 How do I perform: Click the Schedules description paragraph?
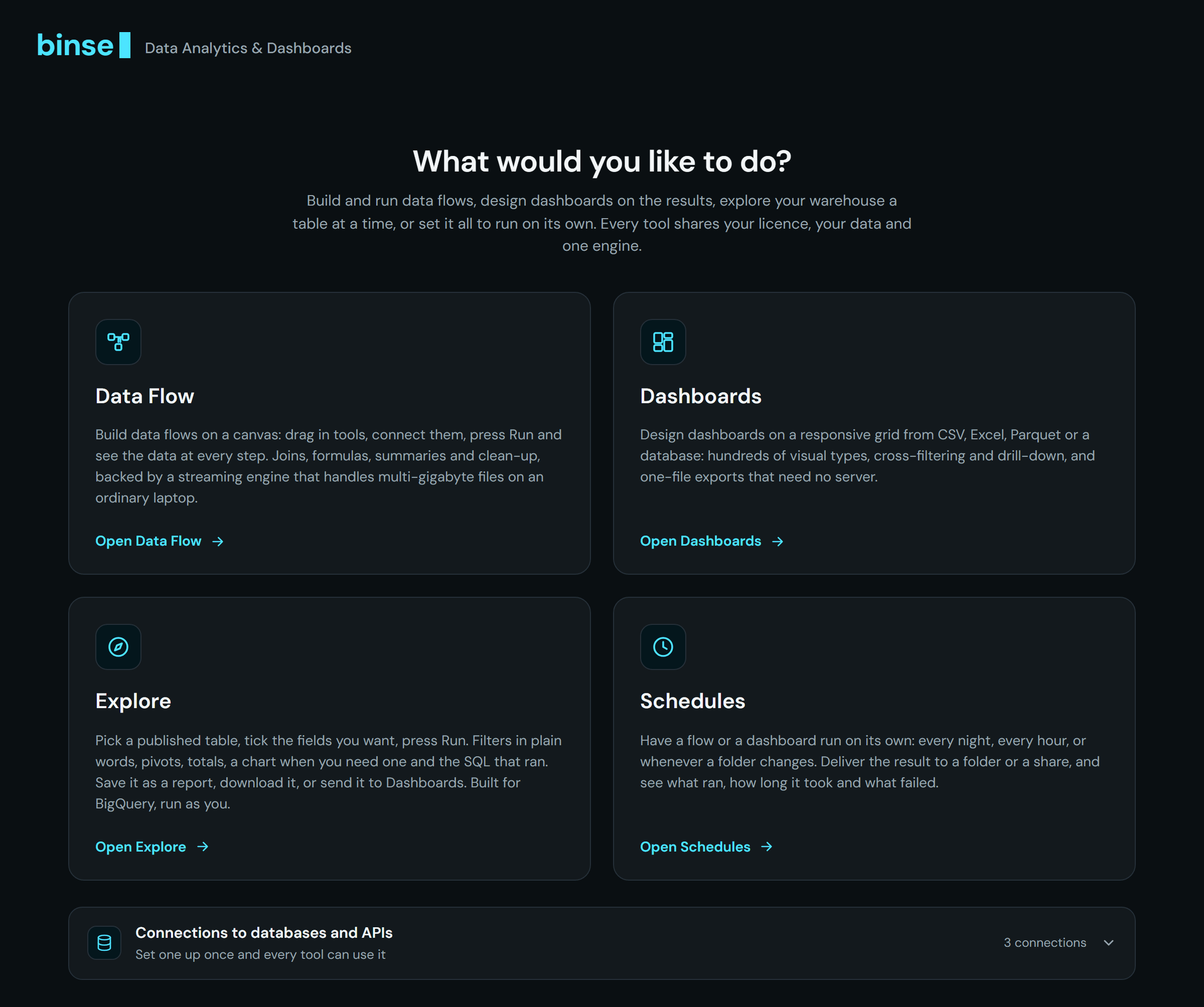870,762
